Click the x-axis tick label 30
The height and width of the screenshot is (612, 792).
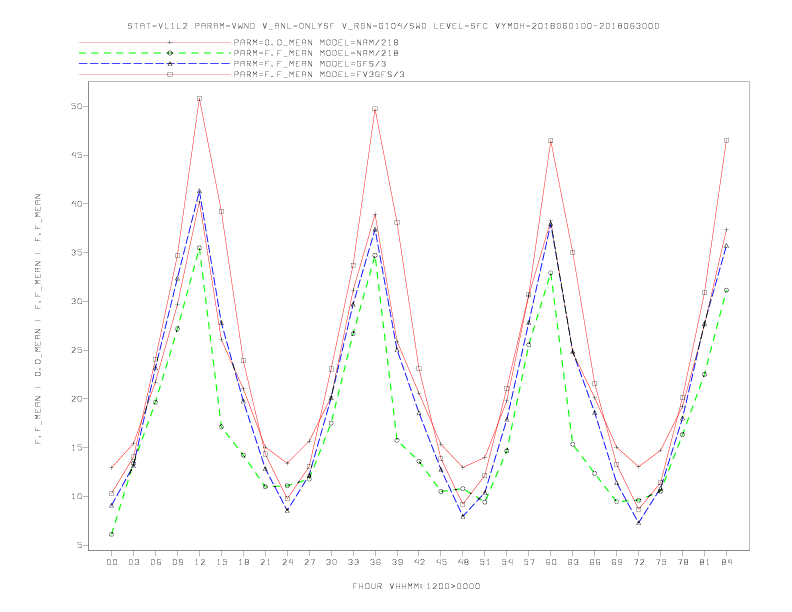point(331,562)
